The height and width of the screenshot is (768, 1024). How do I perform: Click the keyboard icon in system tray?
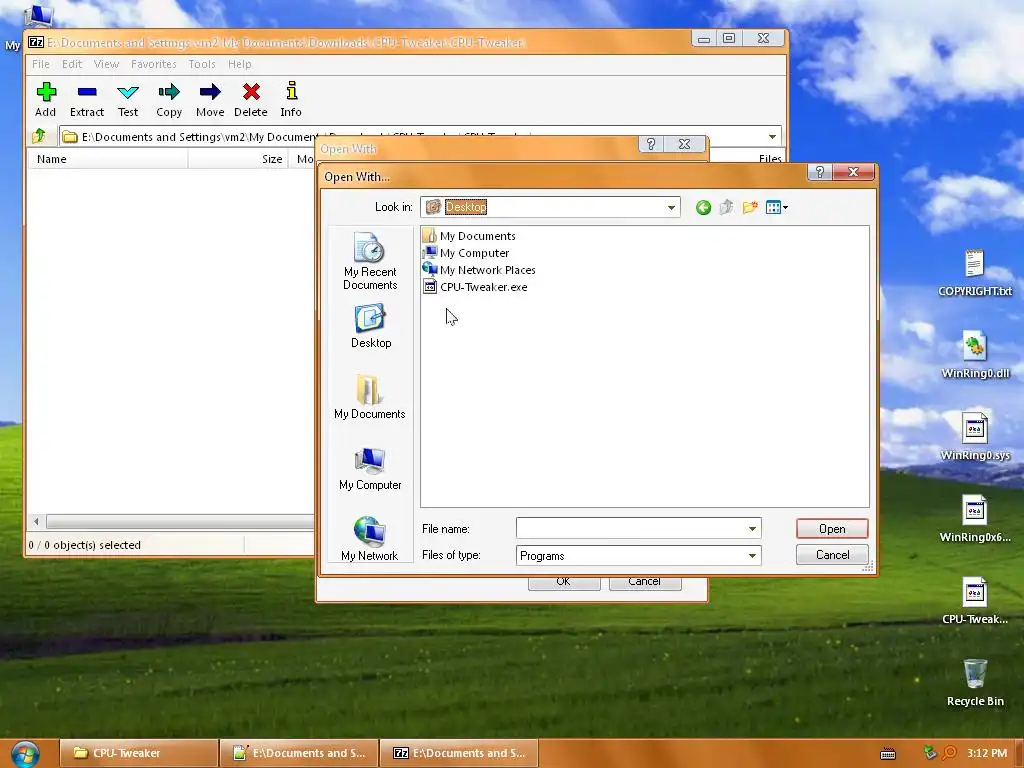888,754
